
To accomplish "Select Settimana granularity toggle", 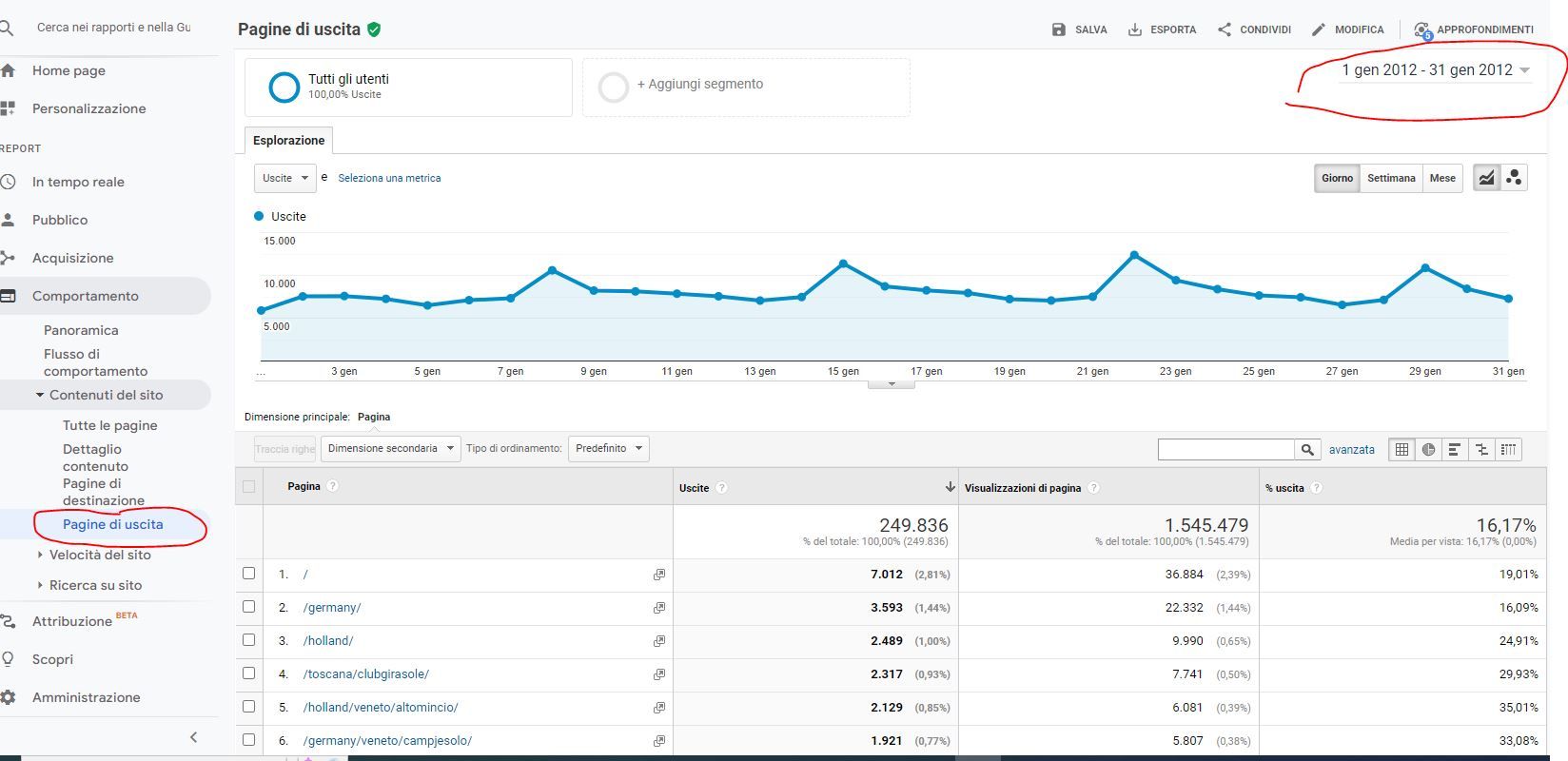I will coord(1391,178).
